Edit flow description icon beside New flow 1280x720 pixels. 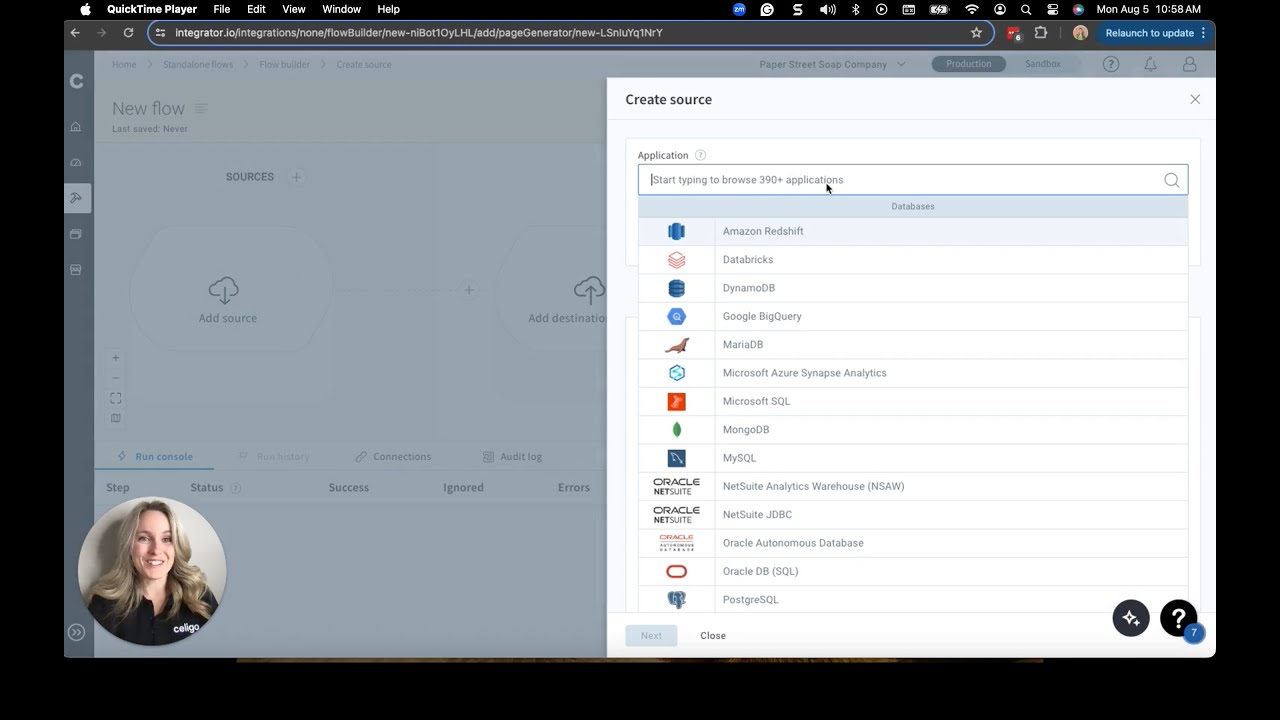click(201, 108)
